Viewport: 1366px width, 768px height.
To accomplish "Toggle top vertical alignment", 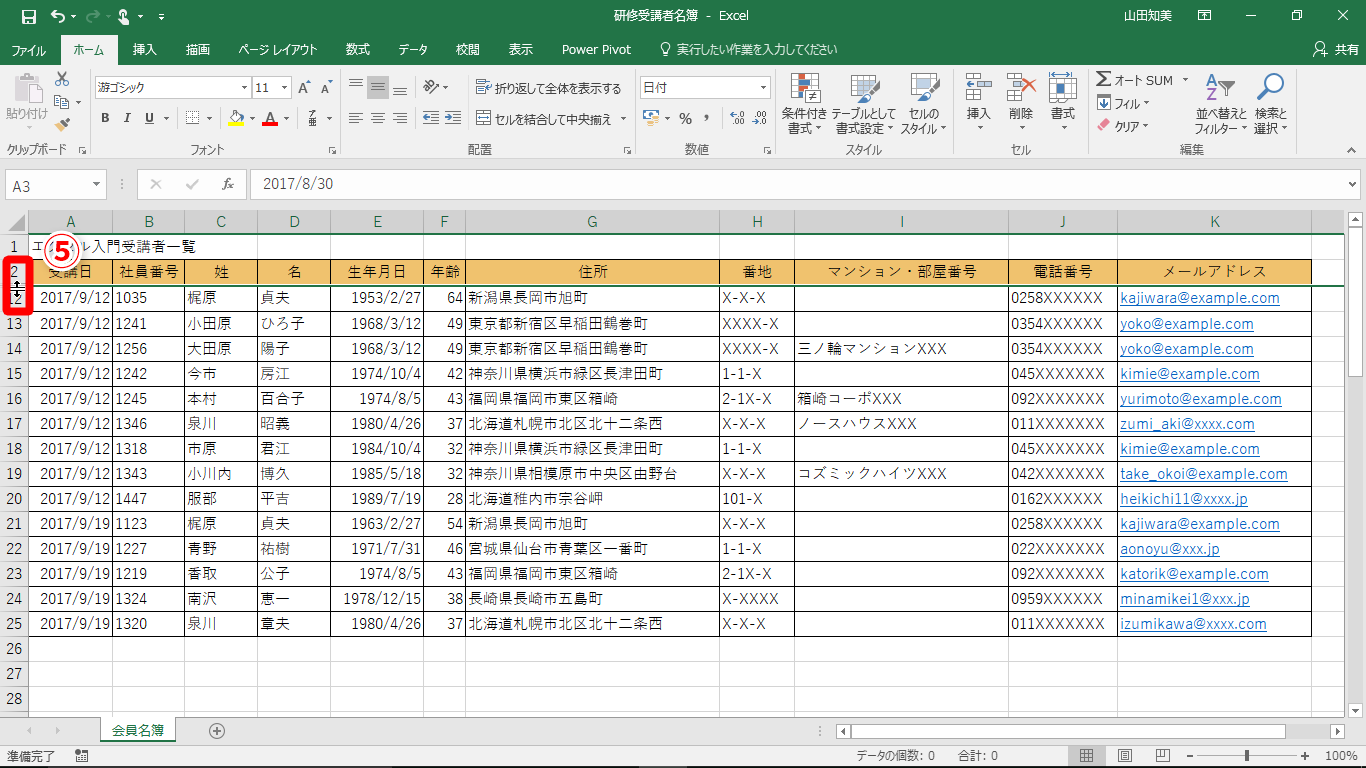I will tap(356, 88).
